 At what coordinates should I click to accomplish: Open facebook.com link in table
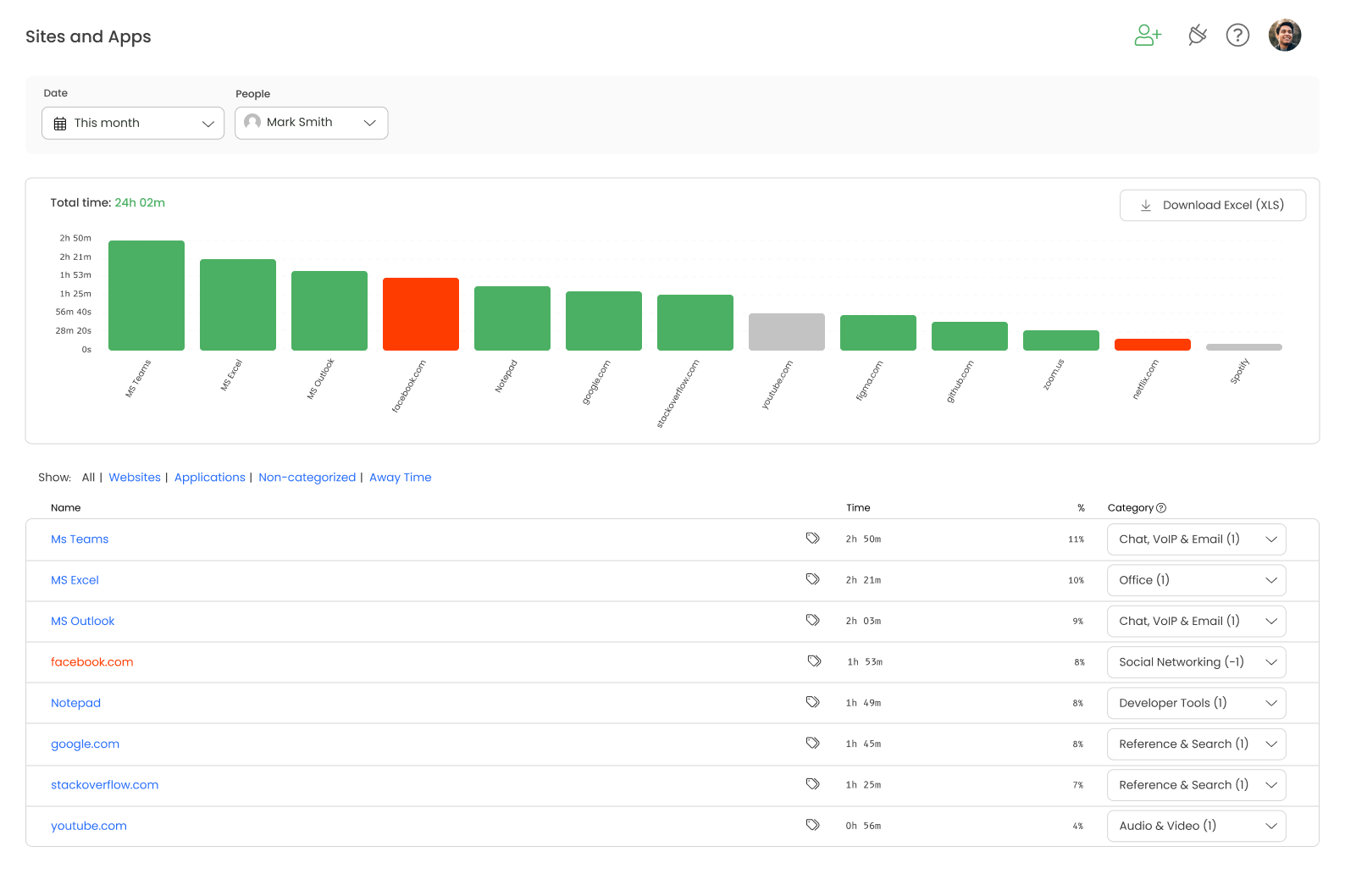pos(91,662)
